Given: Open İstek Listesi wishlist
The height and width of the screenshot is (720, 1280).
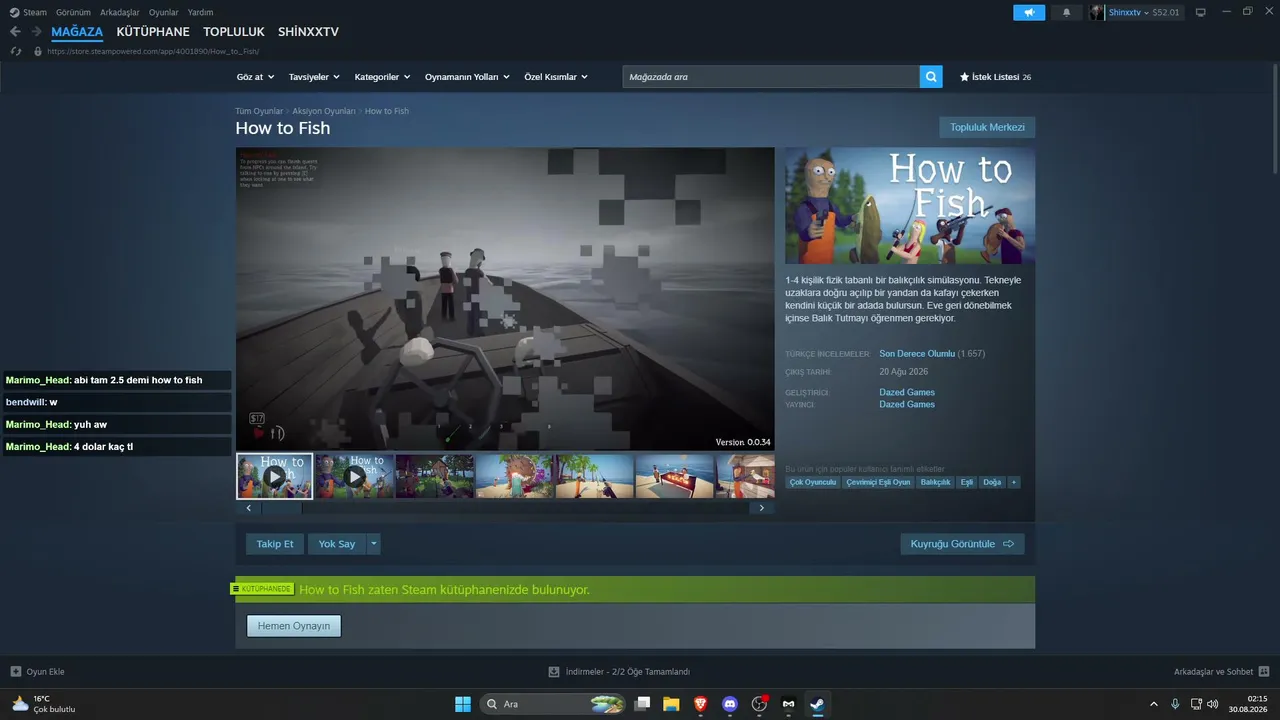Looking at the screenshot, I should pos(995,77).
